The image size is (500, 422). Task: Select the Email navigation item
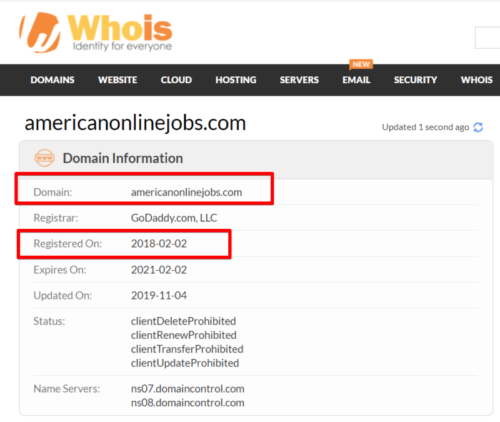pyautogui.click(x=356, y=80)
